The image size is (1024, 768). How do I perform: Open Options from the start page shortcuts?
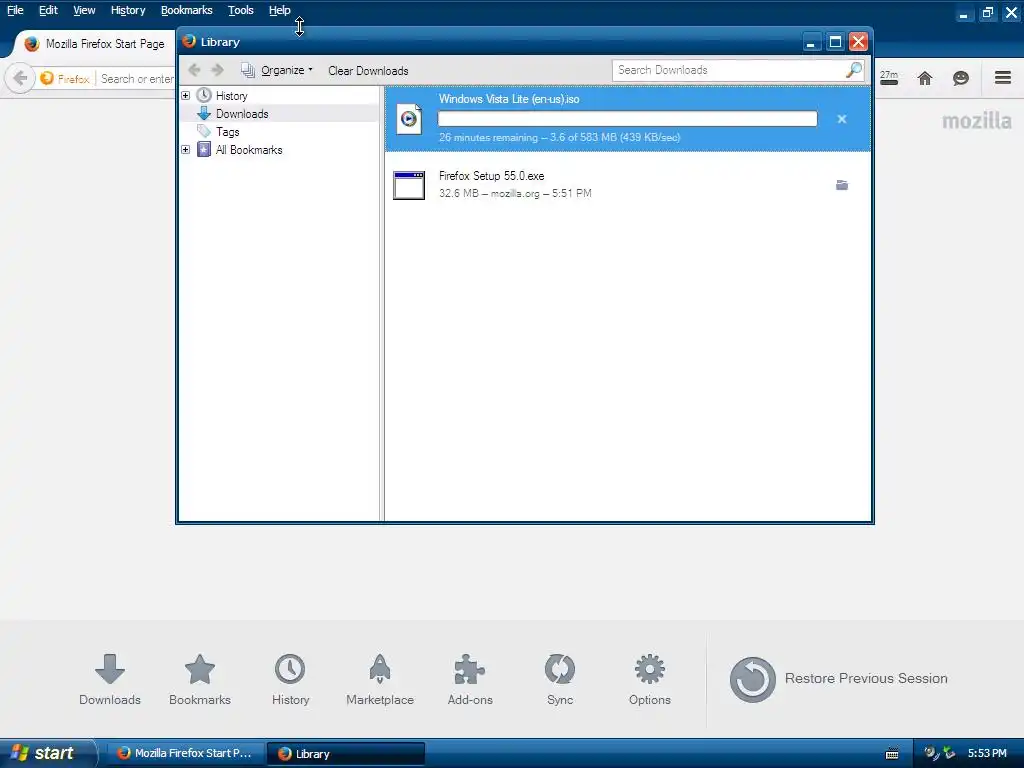pos(650,679)
